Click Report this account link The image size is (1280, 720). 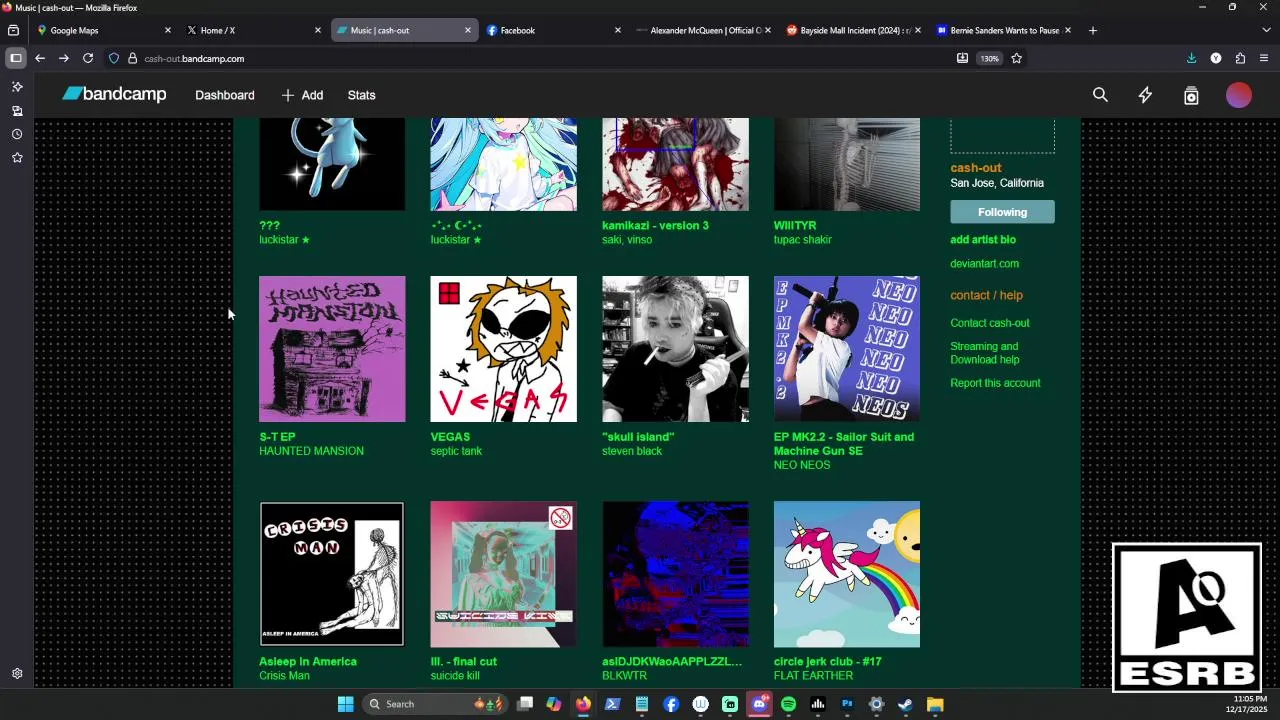(995, 383)
